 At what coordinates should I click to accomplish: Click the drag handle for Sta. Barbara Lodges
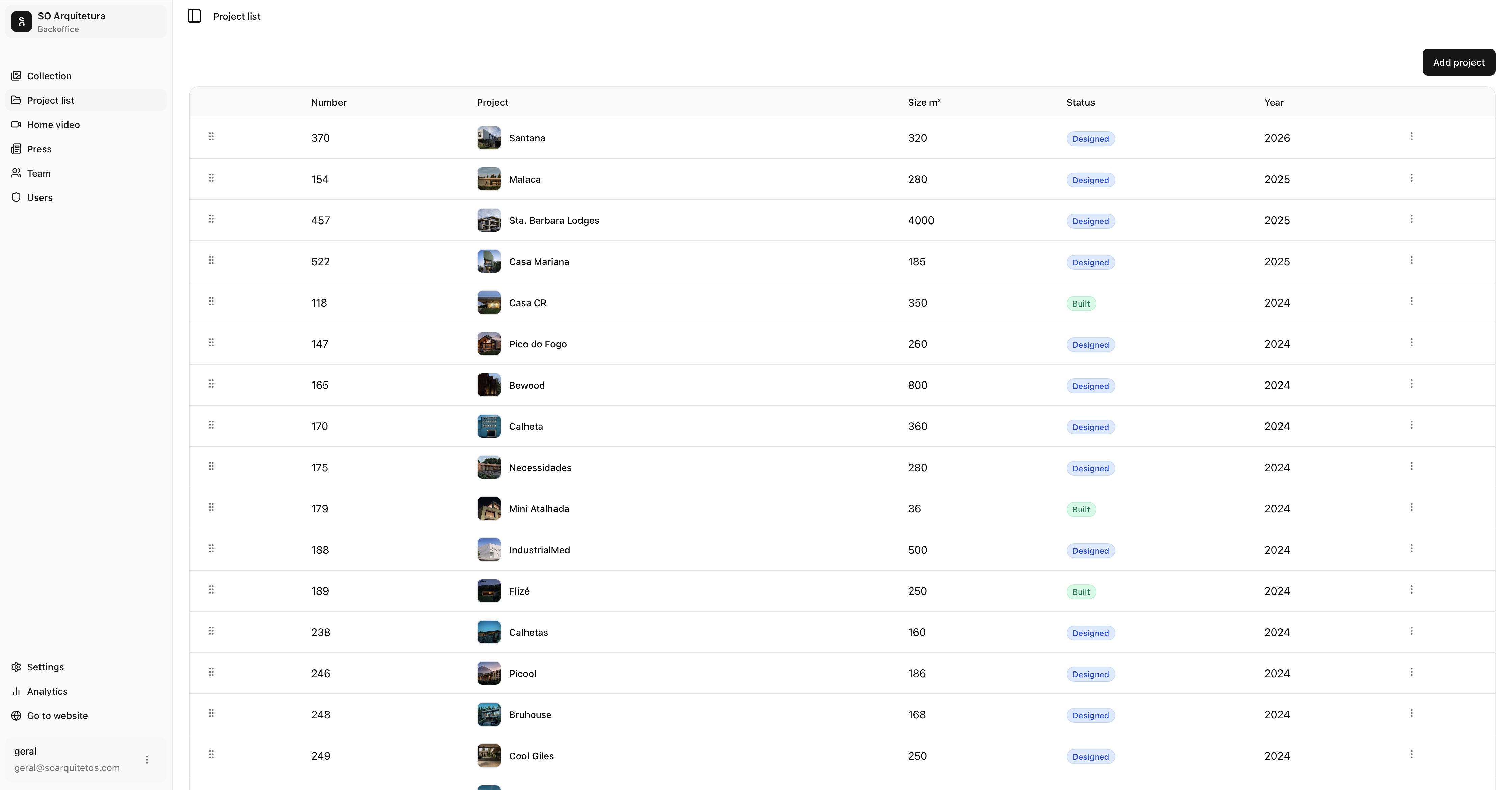(211, 219)
